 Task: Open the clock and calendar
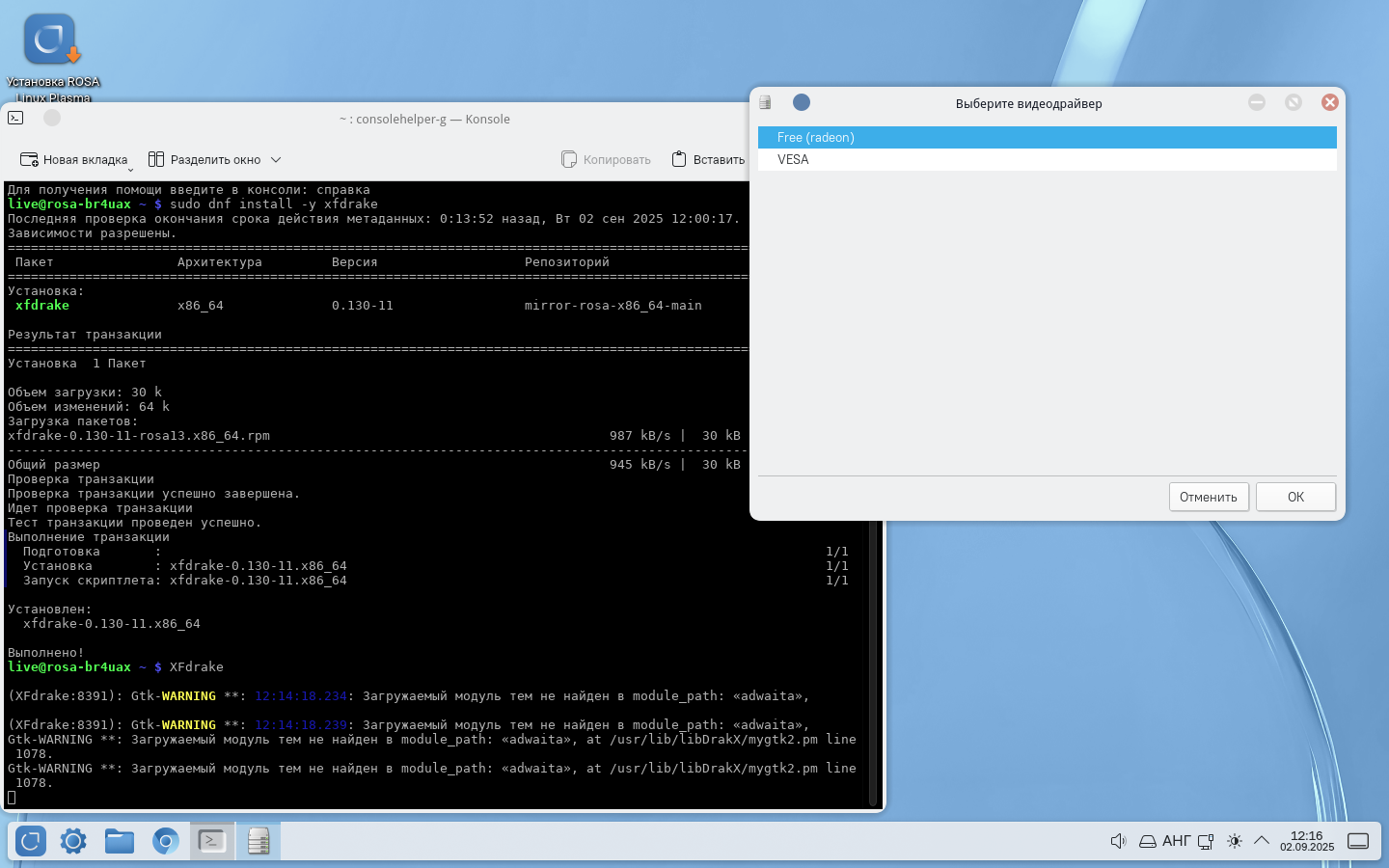click(1307, 841)
